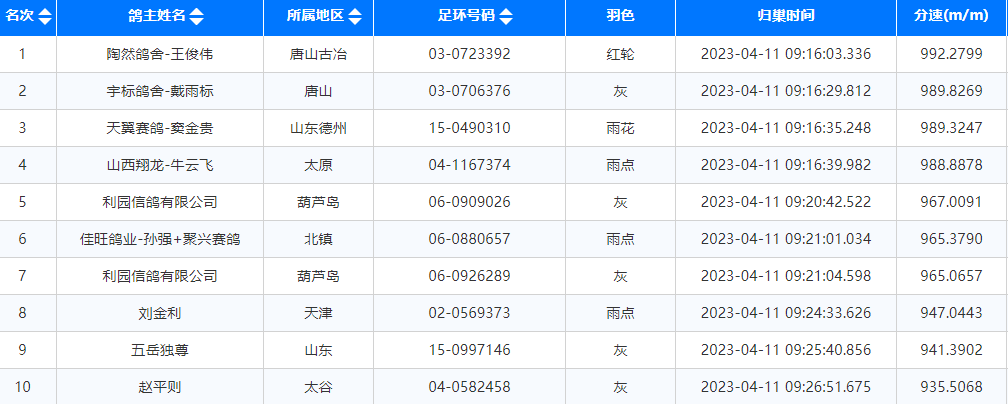Image resolution: width=1008 pixels, height=404 pixels.
Task: Click ring number 06-0909026
Action: click(469, 202)
